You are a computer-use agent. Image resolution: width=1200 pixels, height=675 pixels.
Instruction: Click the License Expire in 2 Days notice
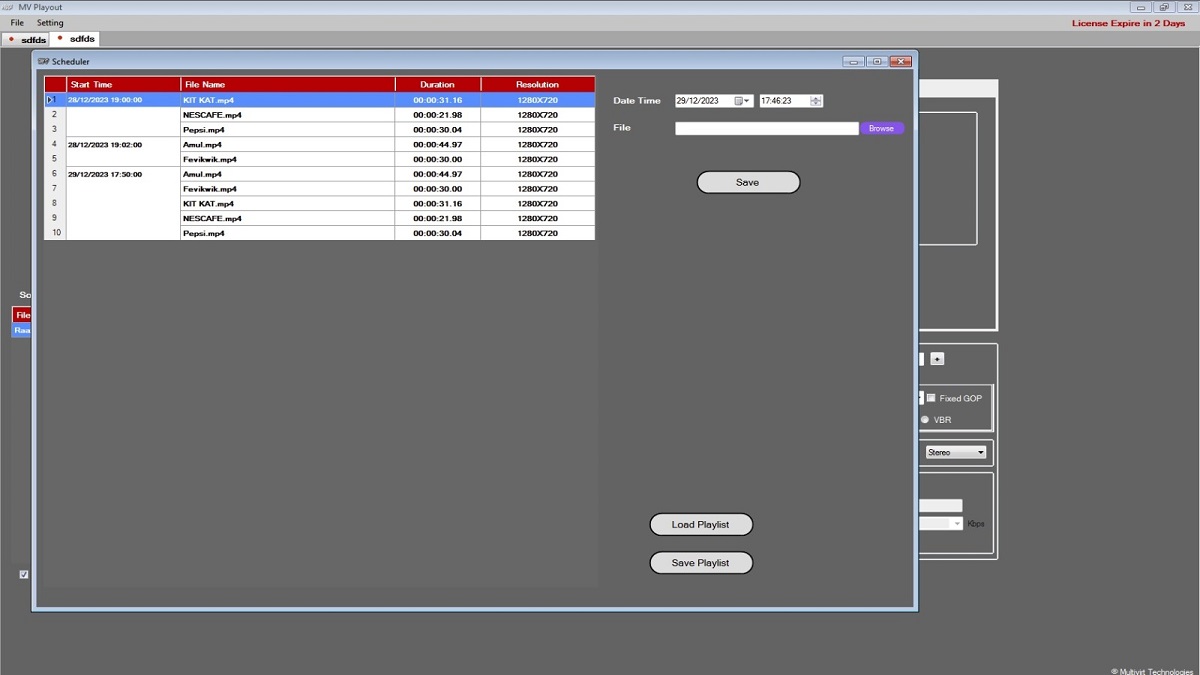(x=1128, y=23)
